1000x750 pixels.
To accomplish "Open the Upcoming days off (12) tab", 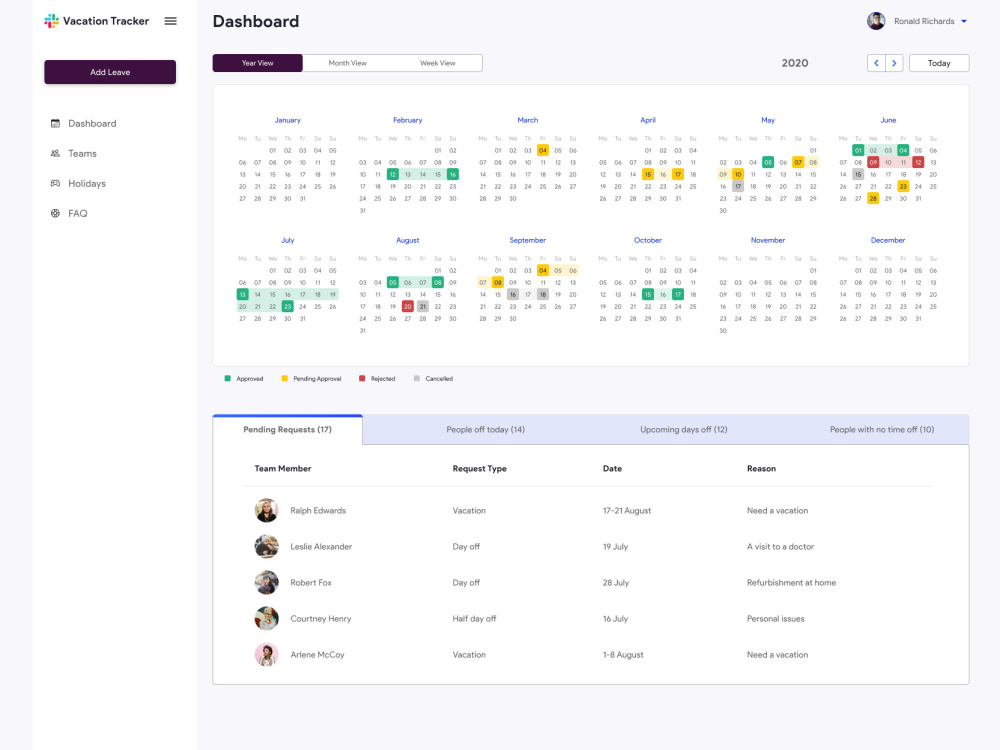I will (684, 430).
